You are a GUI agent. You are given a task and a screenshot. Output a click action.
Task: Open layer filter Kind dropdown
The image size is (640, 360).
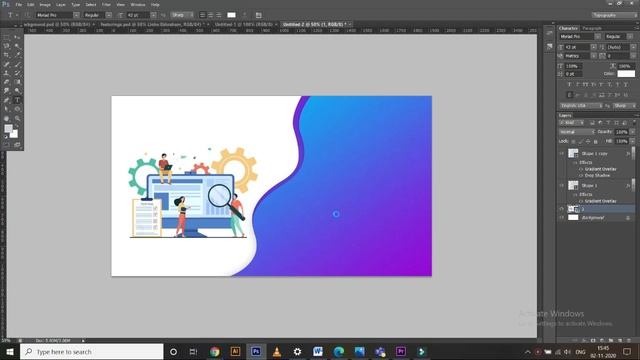pyautogui.click(x=571, y=122)
